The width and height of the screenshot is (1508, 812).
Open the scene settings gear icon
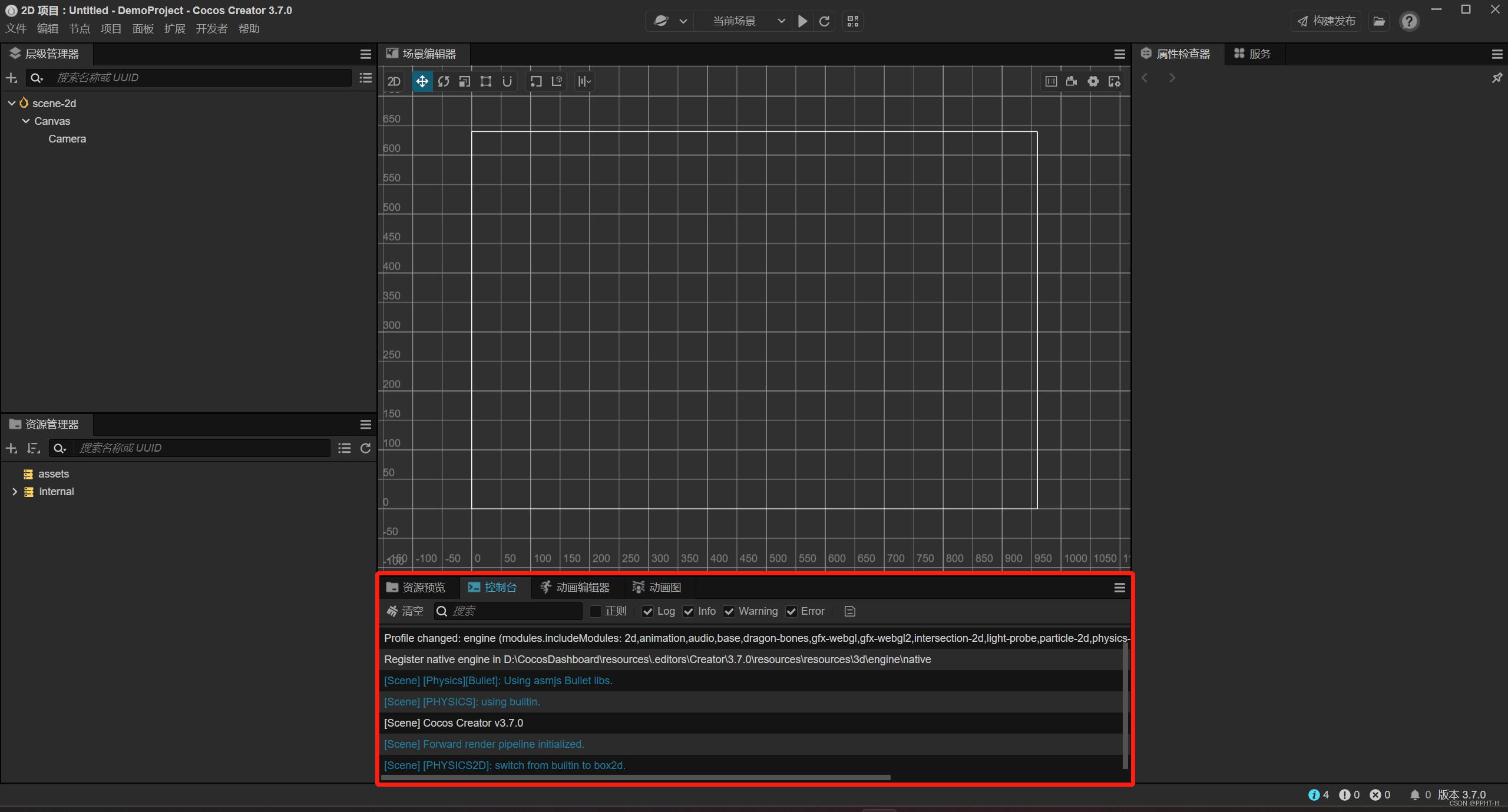tap(1093, 81)
